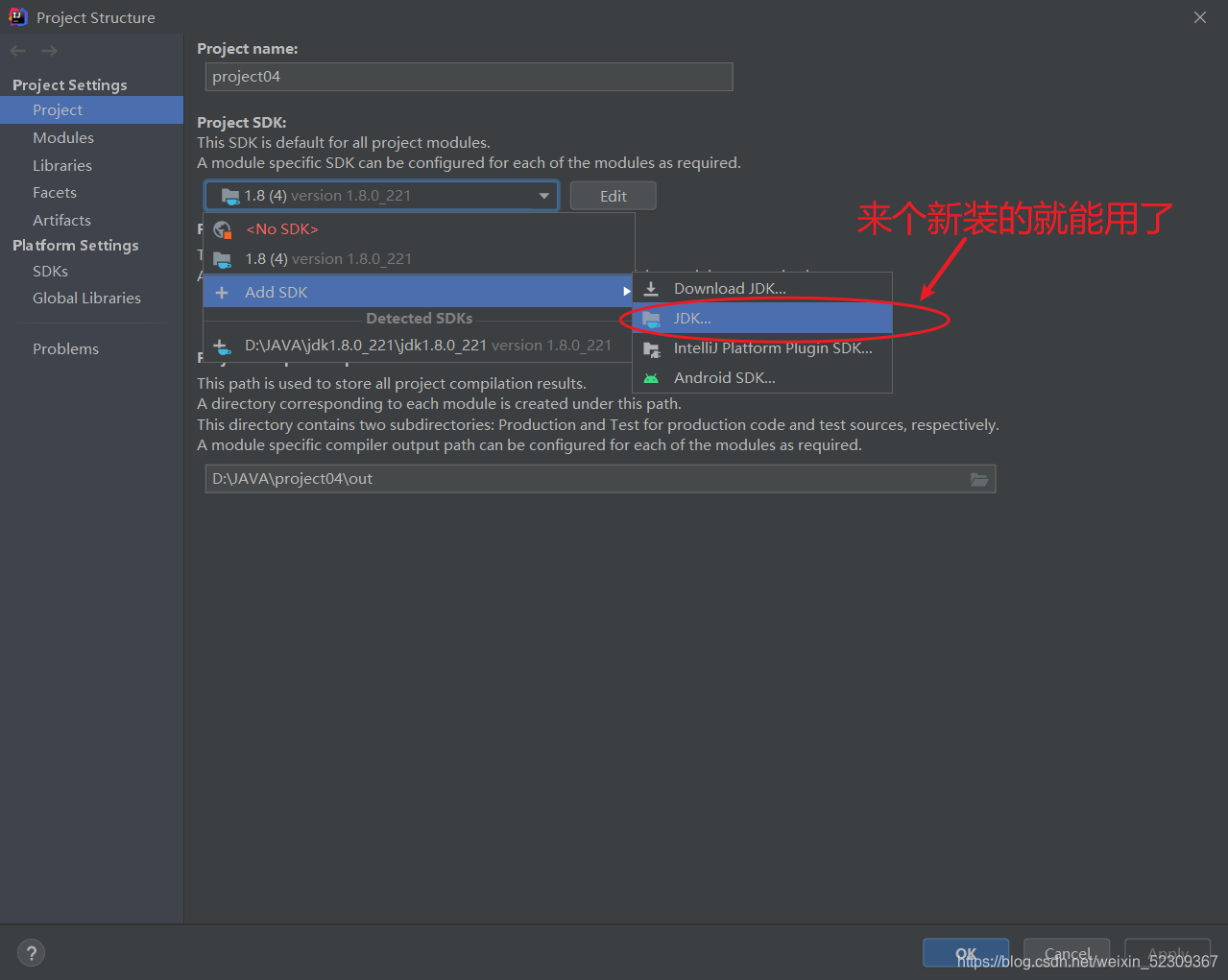
Task: Click the Project name input field
Action: pos(468,77)
